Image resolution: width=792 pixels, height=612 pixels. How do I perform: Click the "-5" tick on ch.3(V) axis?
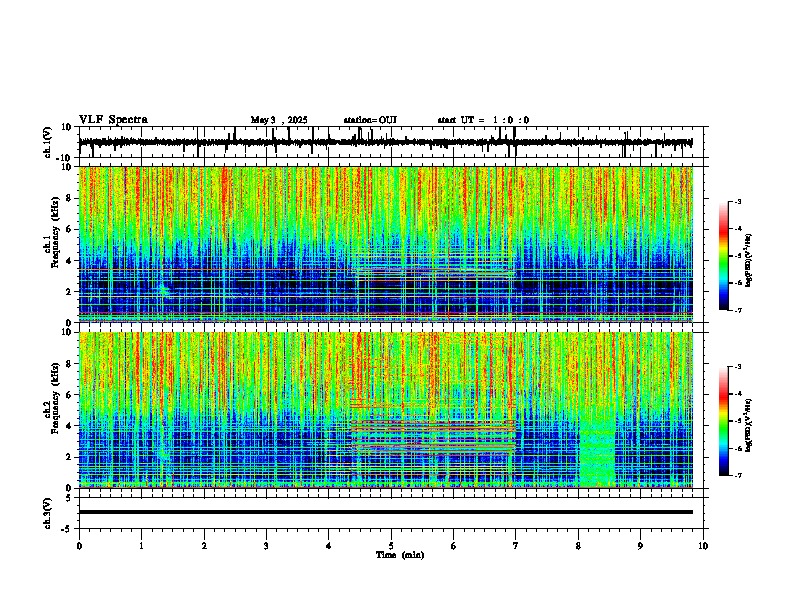click(68, 529)
